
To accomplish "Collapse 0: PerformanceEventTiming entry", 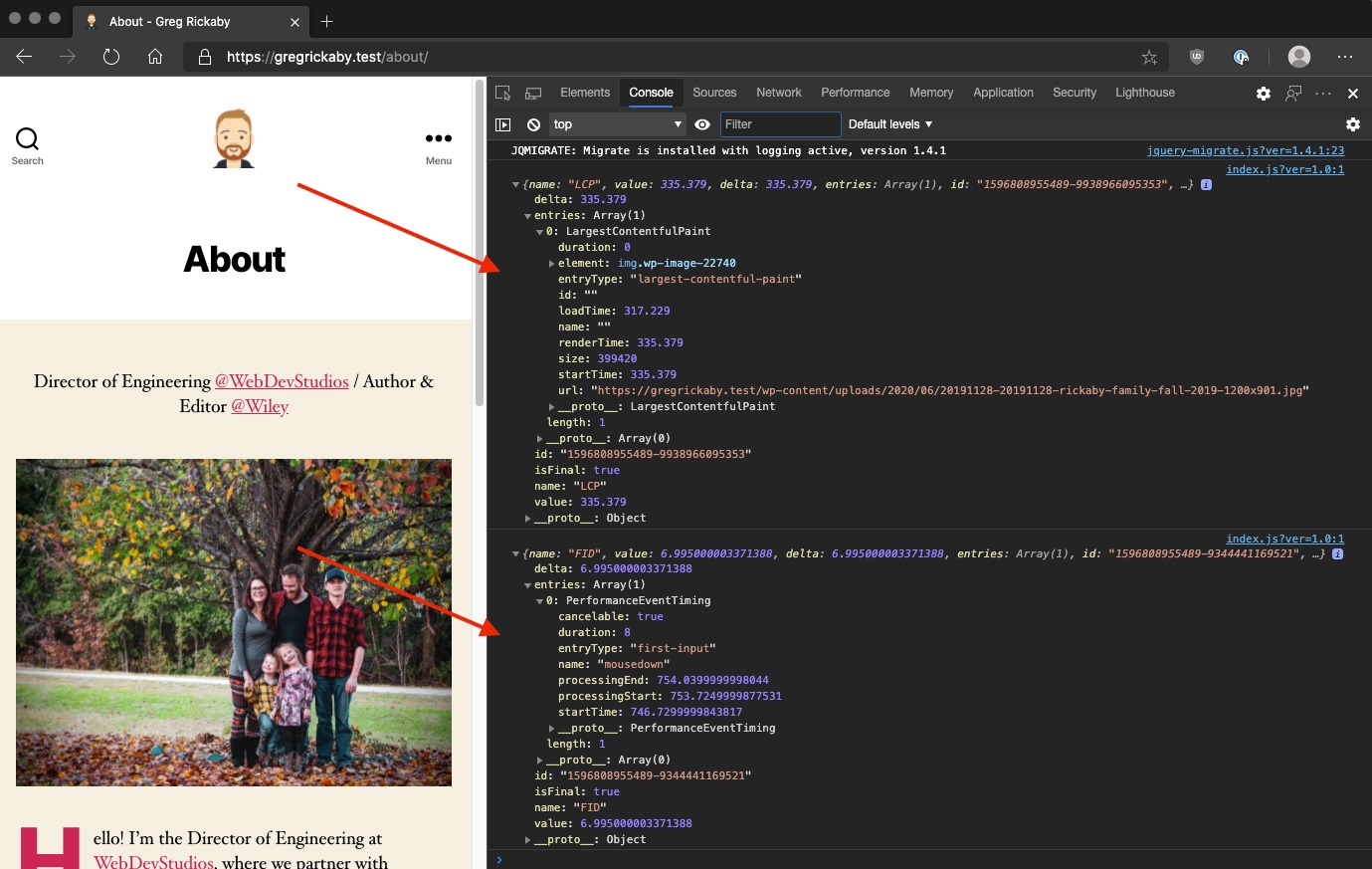I will coord(539,601).
